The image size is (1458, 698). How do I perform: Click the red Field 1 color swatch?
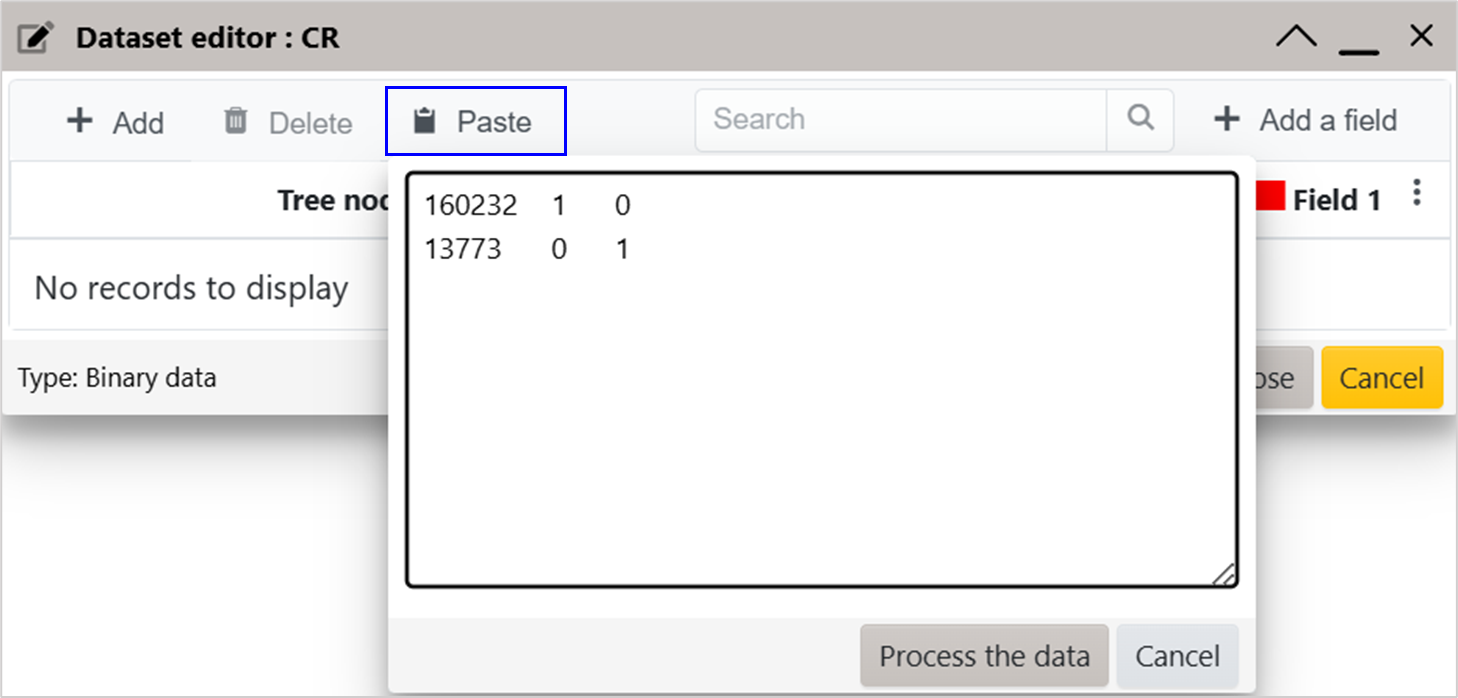[1269, 195]
